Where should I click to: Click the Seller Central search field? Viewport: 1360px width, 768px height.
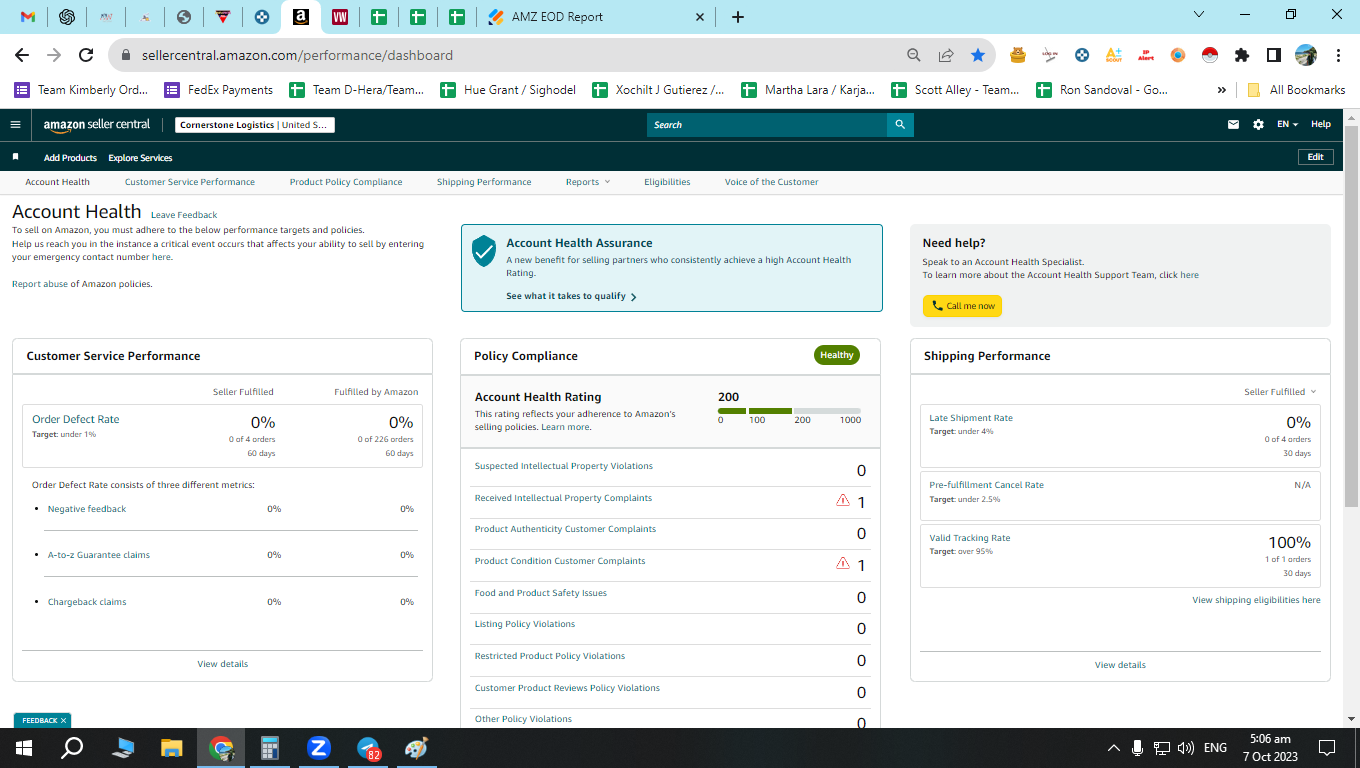point(767,125)
